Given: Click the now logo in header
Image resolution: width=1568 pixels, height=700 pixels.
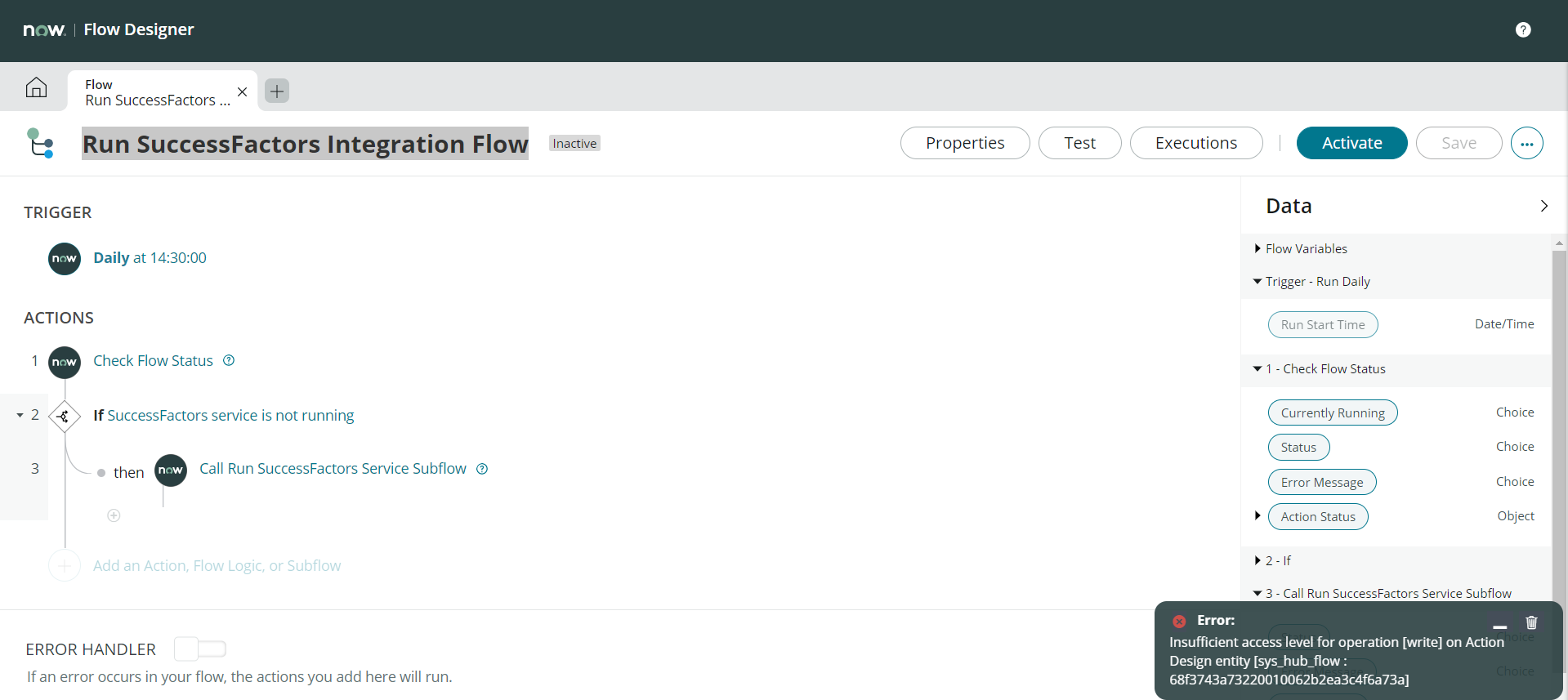Looking at the screenshot, I should [44, 30].
